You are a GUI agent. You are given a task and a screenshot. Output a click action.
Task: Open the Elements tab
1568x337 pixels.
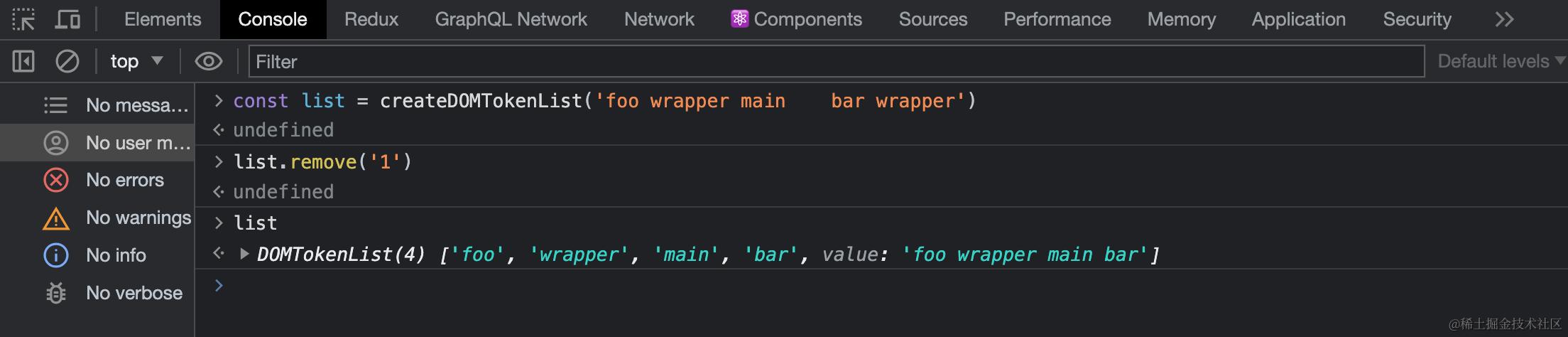(163, 19)
